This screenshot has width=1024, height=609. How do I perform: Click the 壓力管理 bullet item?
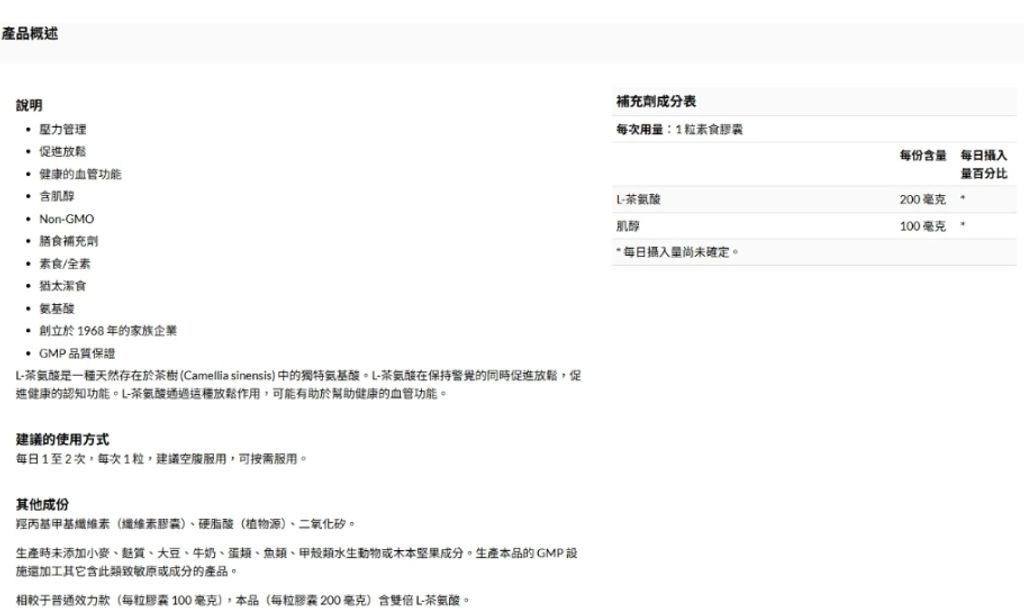click(x=62, y=130)
